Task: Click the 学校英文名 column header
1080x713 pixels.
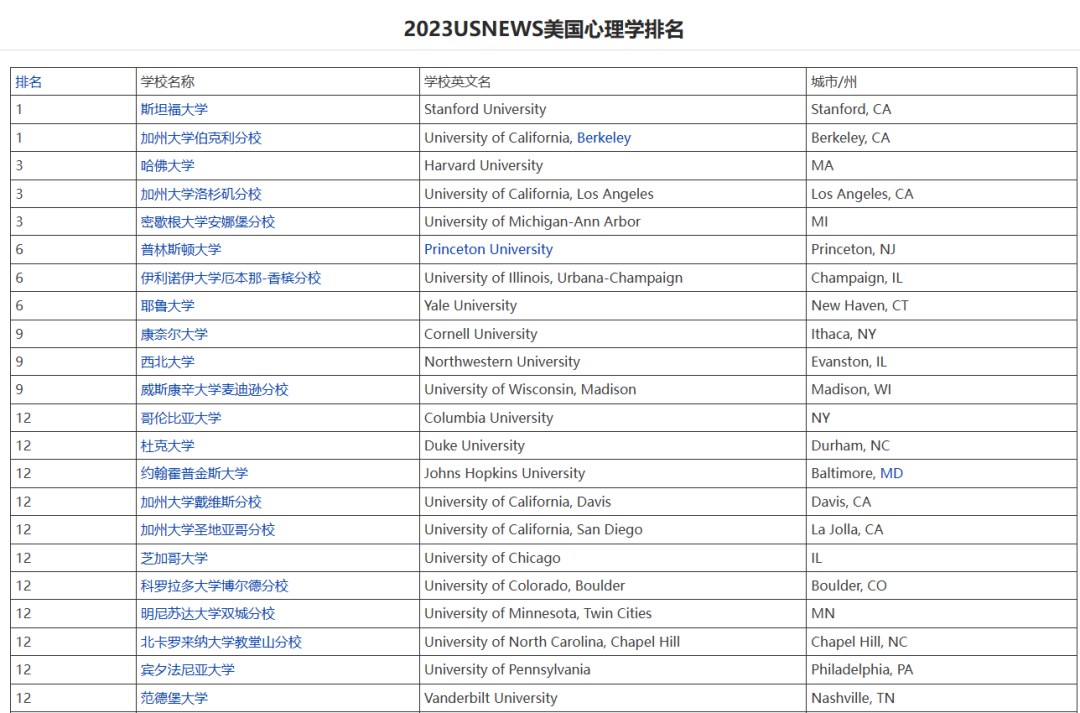Action: 457,82
